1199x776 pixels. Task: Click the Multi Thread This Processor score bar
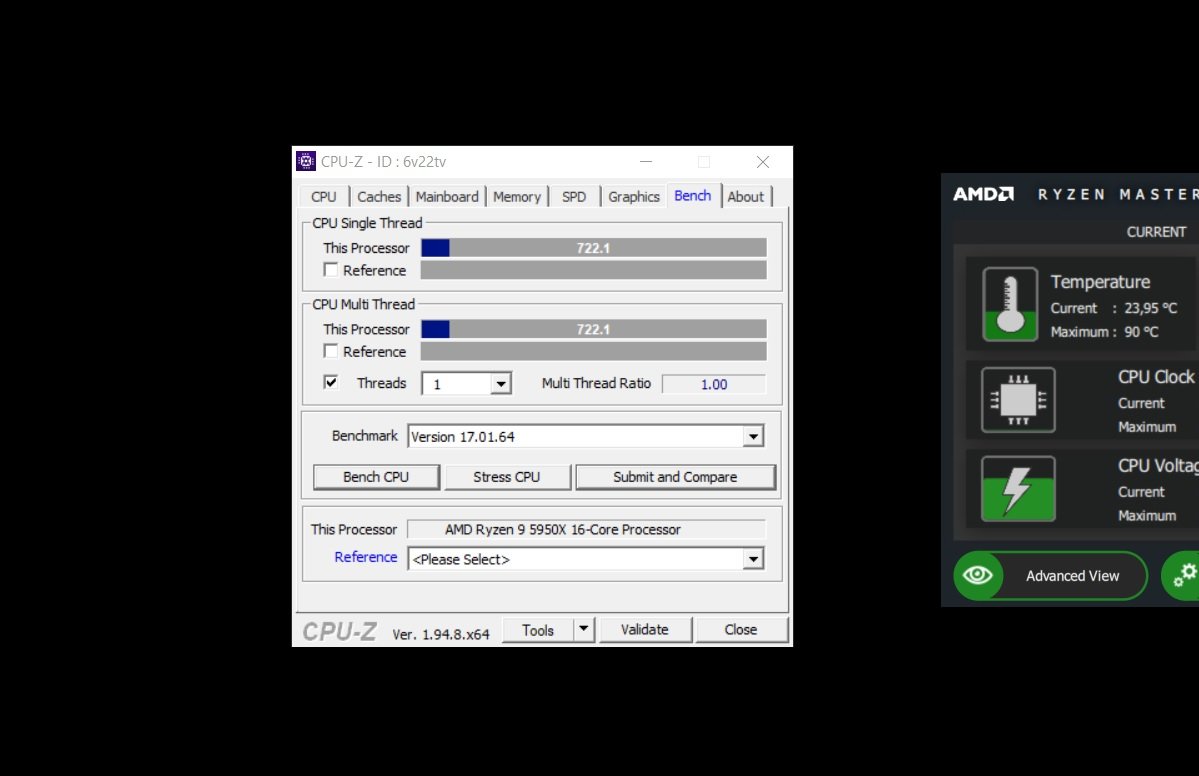click(593, 329)
